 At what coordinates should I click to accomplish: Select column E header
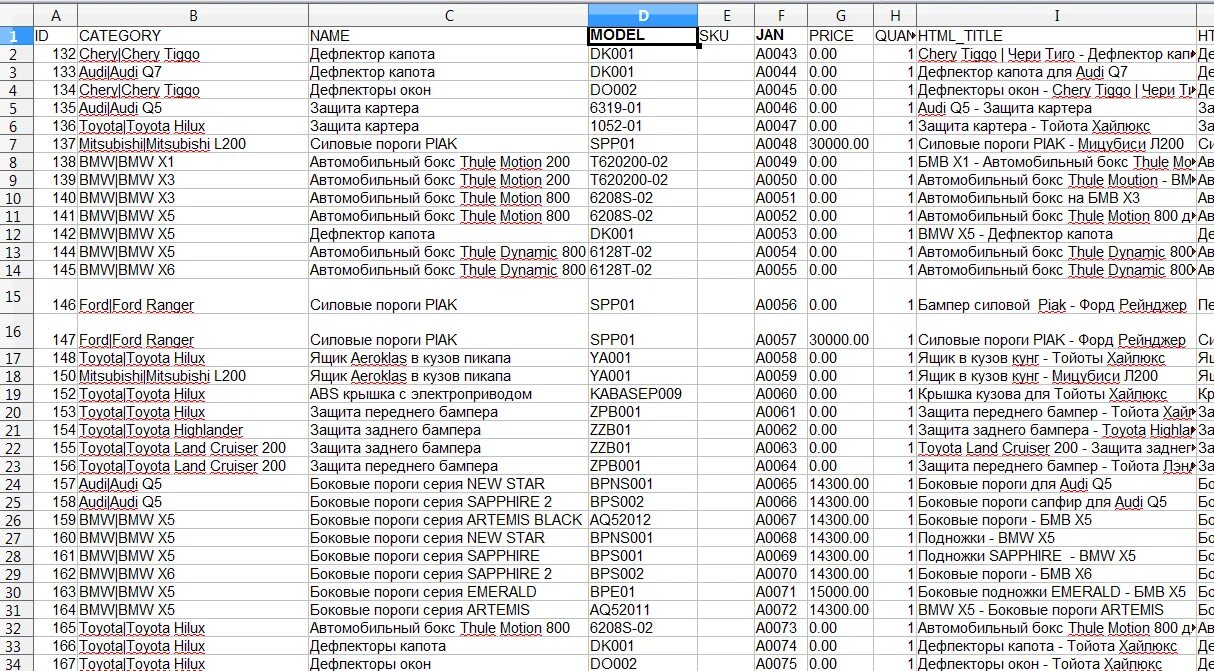point(726,16)
